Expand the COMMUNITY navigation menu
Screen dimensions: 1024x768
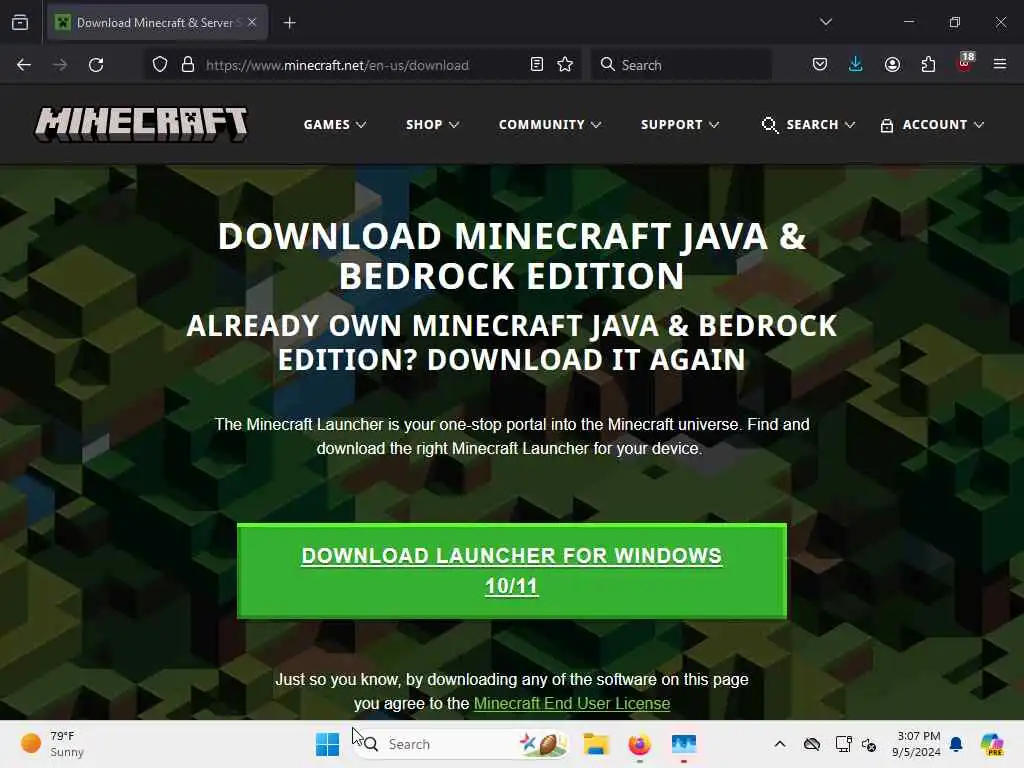click(550, 124)
